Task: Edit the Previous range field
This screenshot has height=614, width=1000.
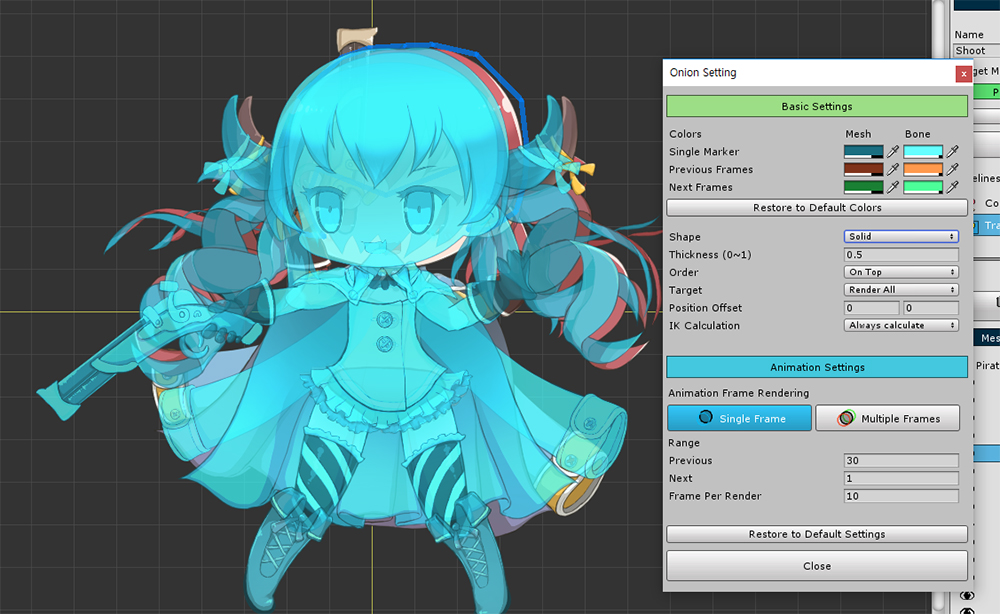Action: [901, 460]
